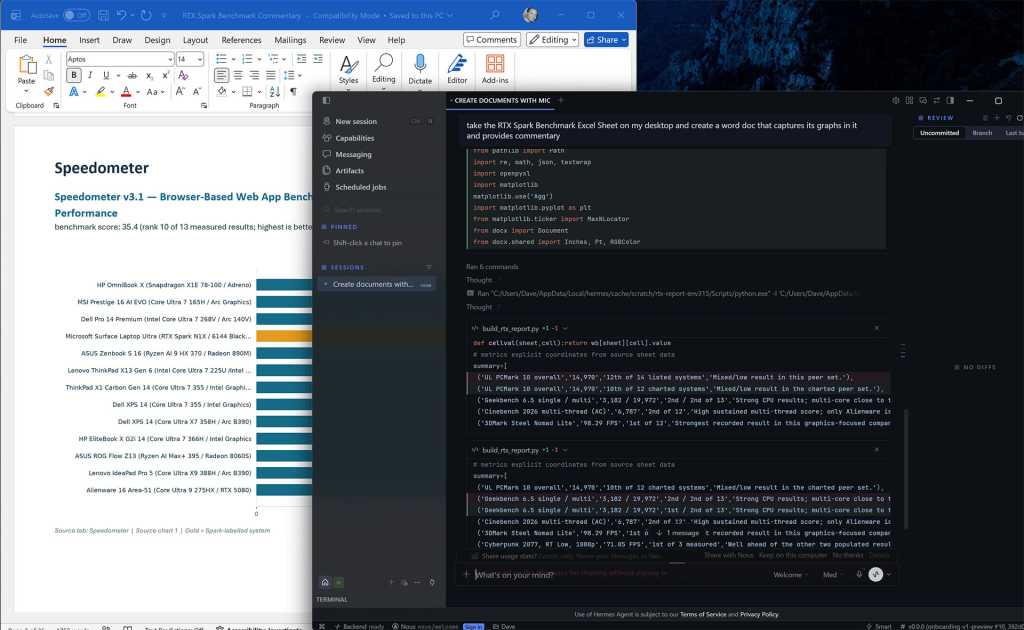Image resolution: width=1024 pixels, height=630 pixels.
Task: Click Paste icon in Word ribbon
Action: pyautogui.click(x=26, y=65)
